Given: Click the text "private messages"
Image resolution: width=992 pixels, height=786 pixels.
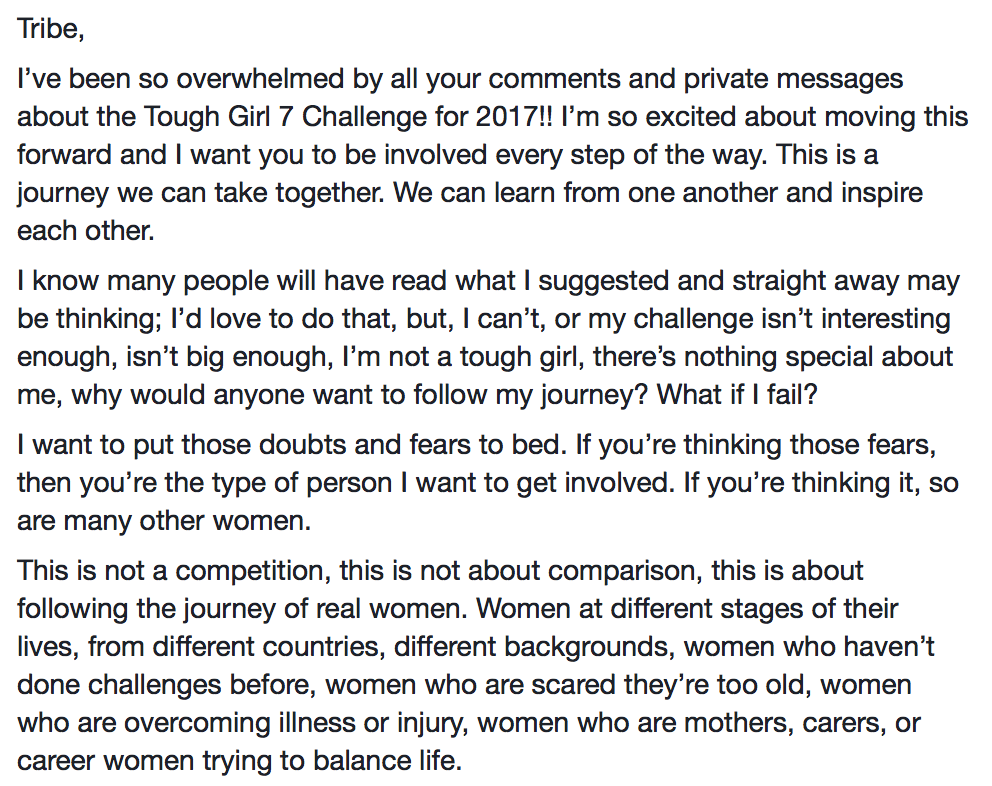Looking at the screenshot, I should [x=793, y=80].
